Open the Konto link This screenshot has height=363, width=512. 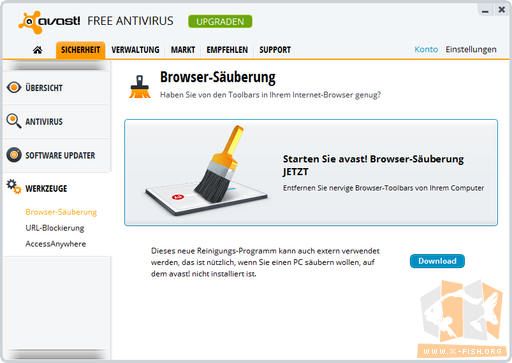pyautogui.click(x=426, y=49)
